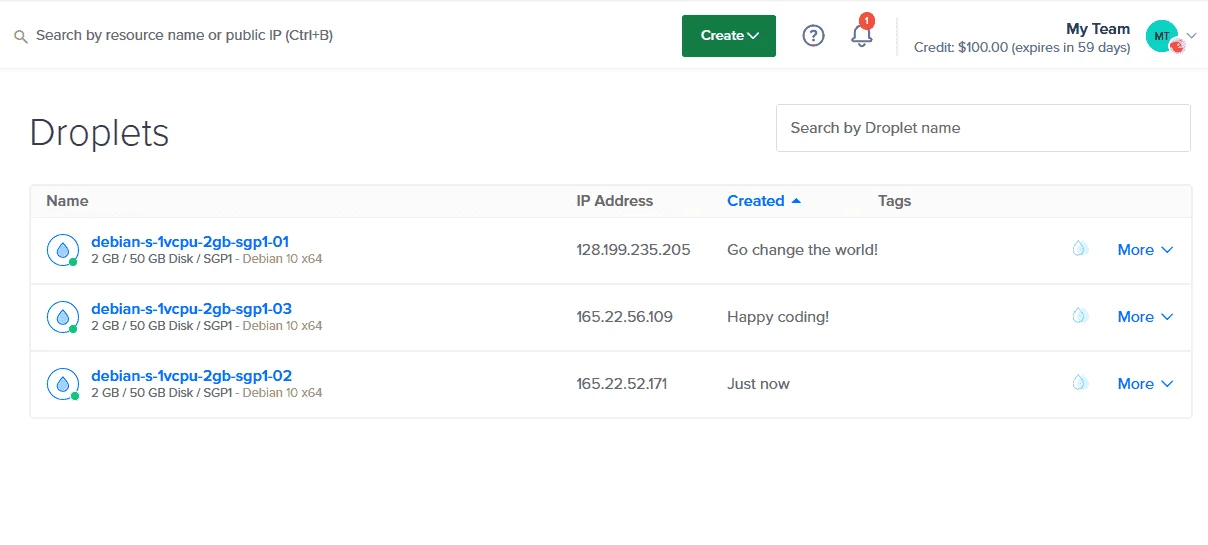
Task: Expand the My Team account chevron
Action: tap(1191, 36)
